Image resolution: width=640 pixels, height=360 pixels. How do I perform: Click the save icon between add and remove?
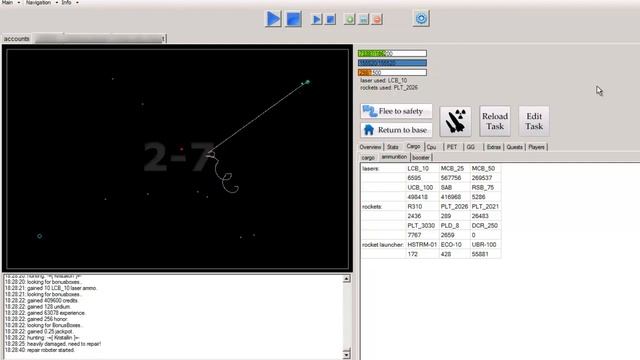pos(364,19)
